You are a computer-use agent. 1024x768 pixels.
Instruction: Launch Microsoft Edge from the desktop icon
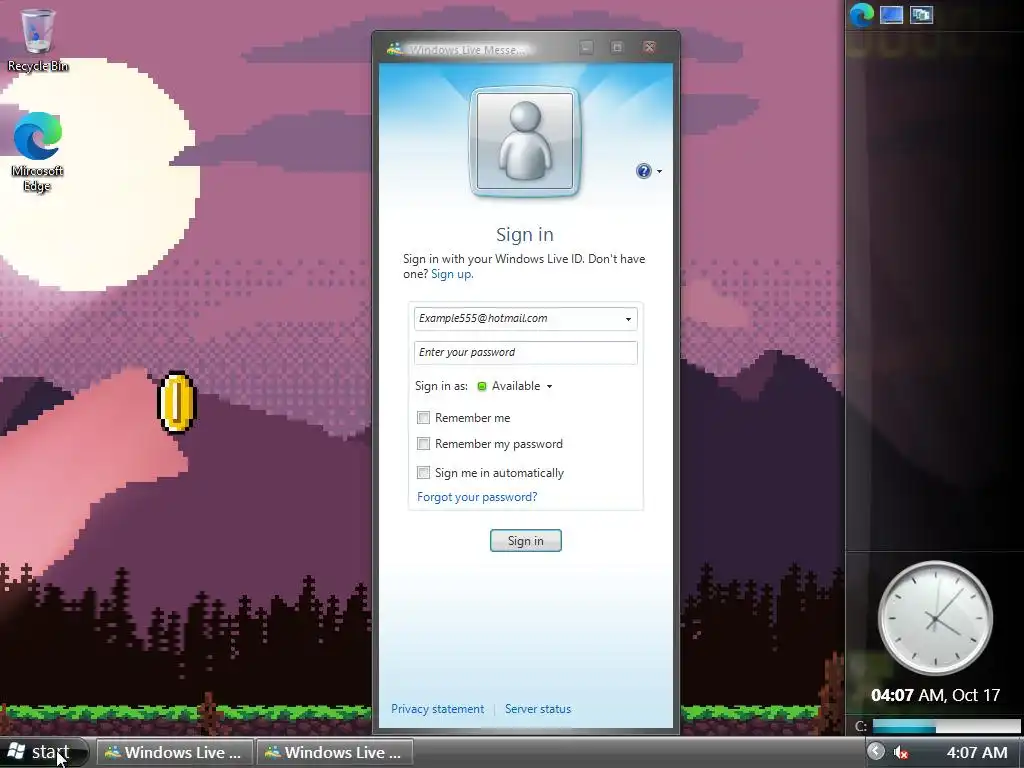37,152
